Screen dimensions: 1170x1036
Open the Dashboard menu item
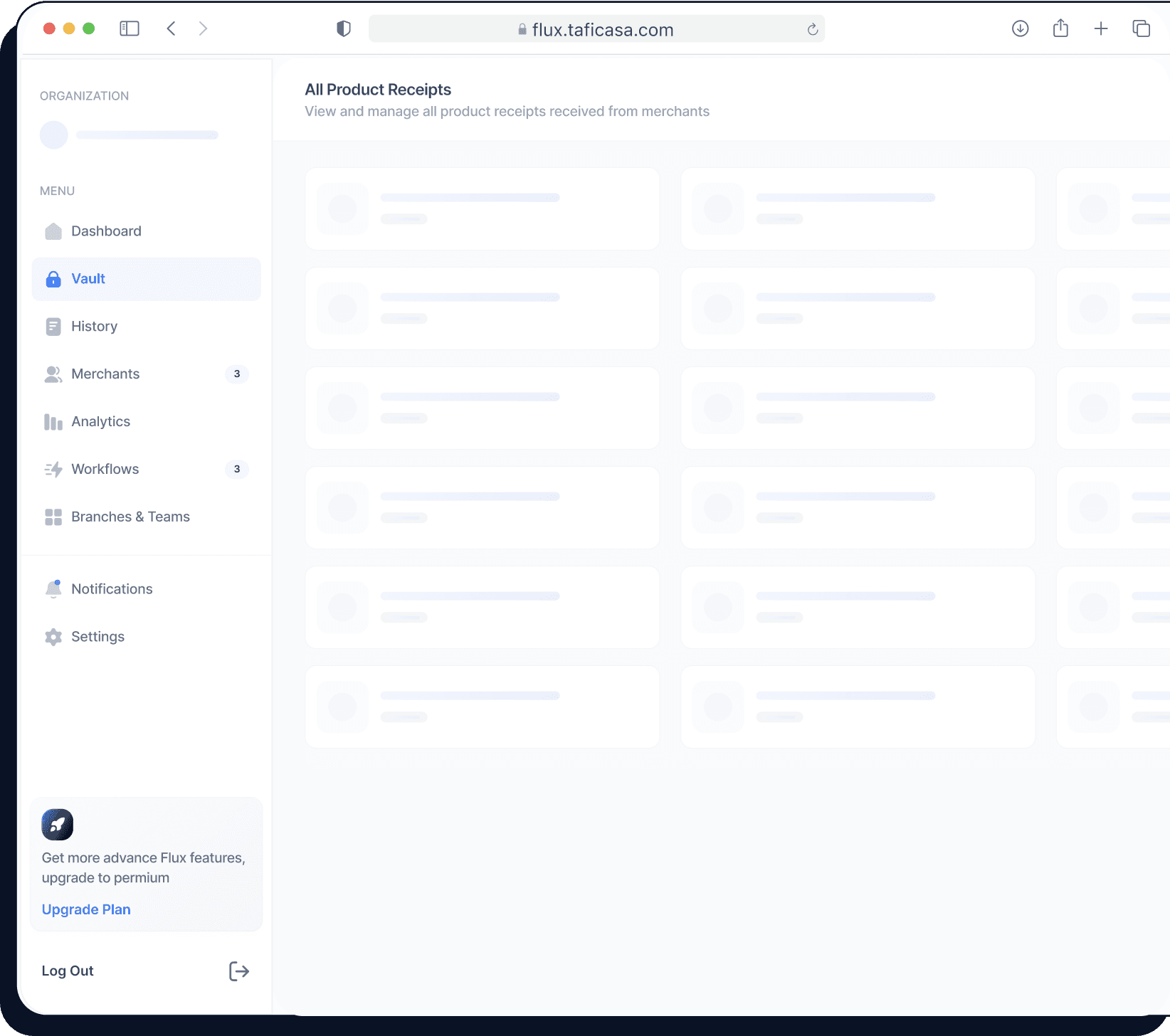tap(147, 231)
